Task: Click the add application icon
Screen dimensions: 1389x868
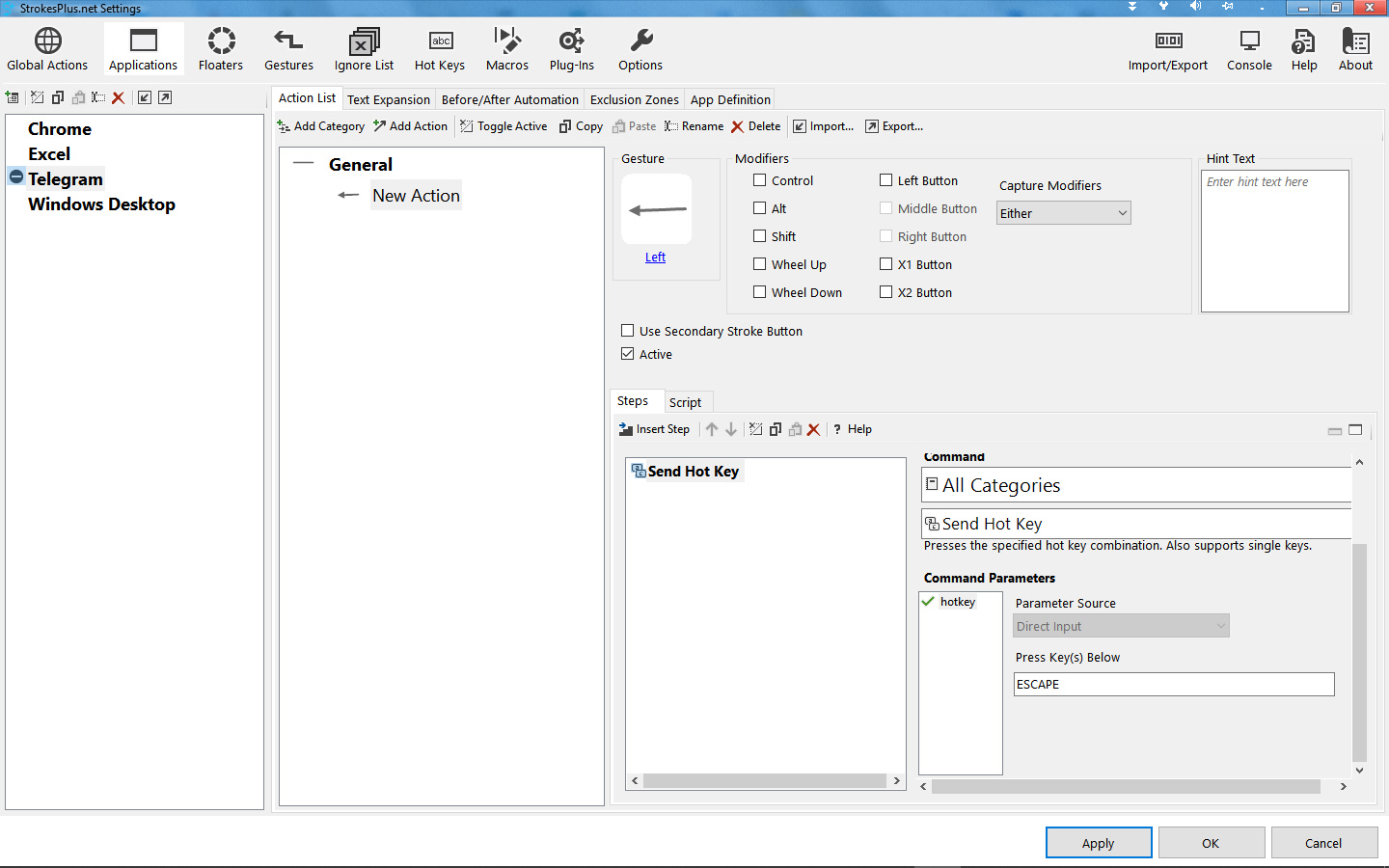Action: click(x=13, y=97)
